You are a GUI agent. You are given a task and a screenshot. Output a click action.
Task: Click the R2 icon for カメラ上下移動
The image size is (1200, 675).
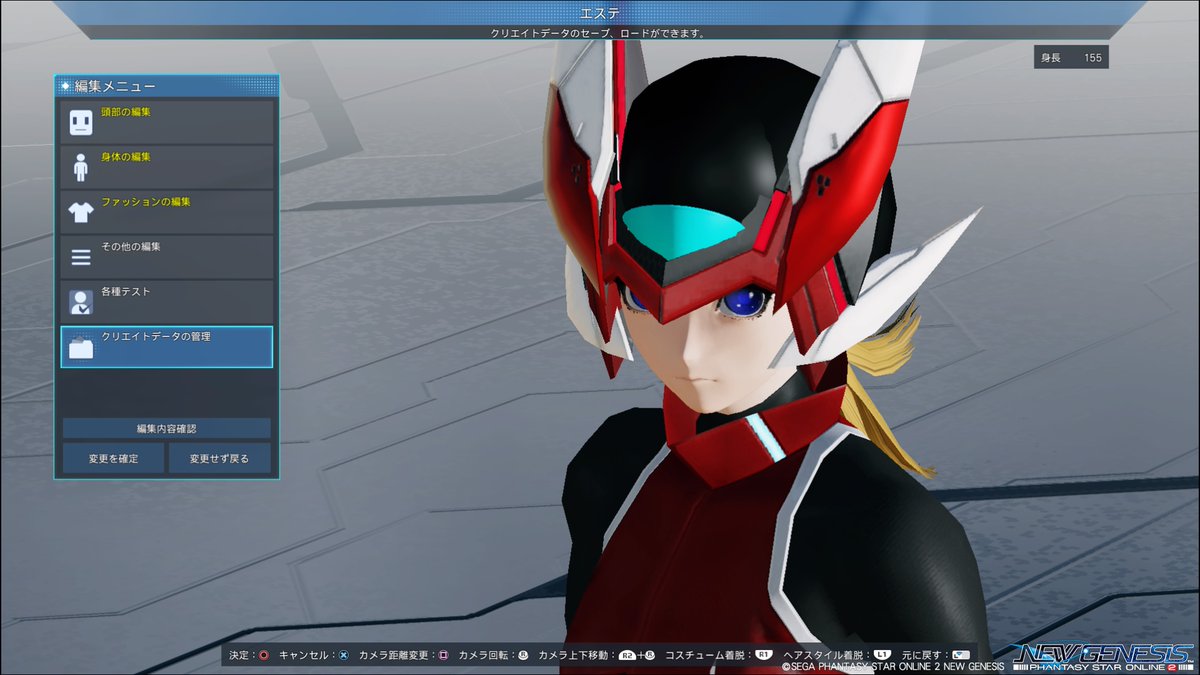click(x=628, y=654)
